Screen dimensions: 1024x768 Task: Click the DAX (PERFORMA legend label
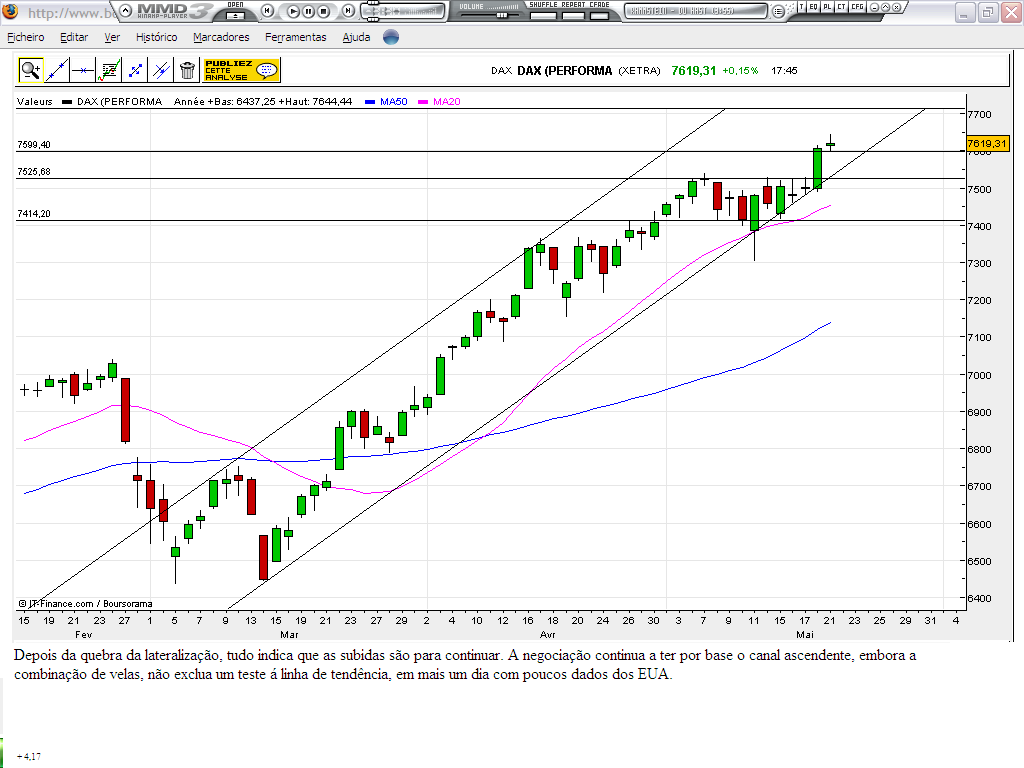[120, 102]
